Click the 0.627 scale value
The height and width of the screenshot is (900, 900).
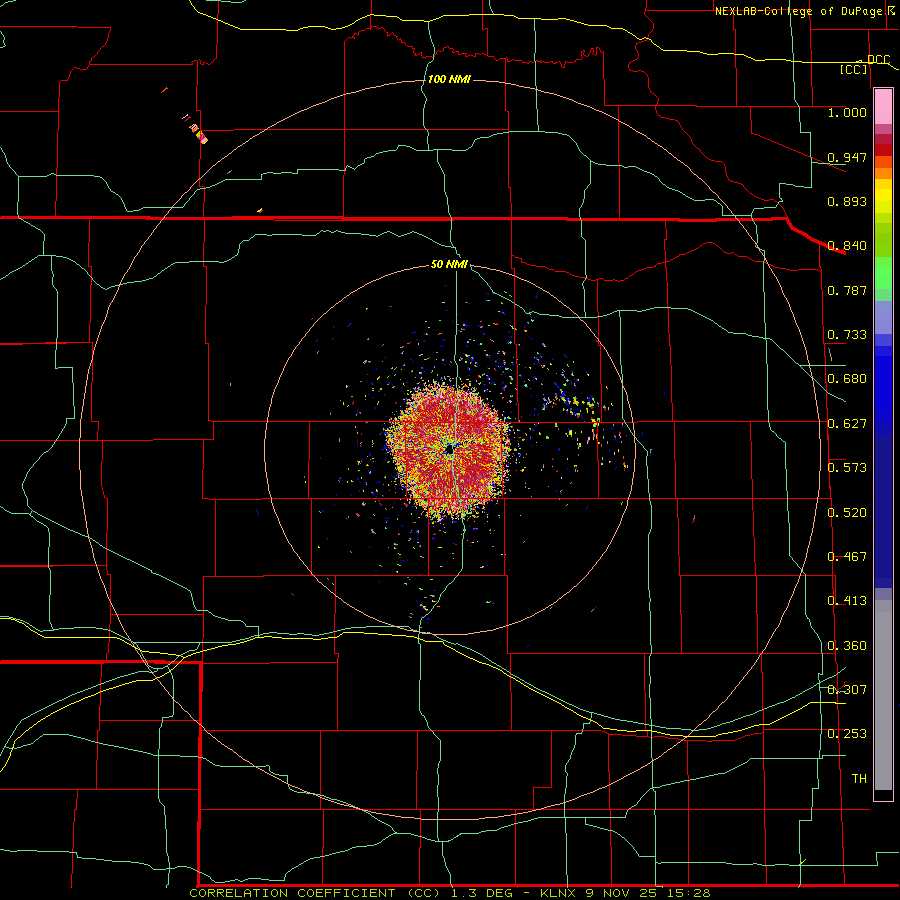click(x=847, y=423)
